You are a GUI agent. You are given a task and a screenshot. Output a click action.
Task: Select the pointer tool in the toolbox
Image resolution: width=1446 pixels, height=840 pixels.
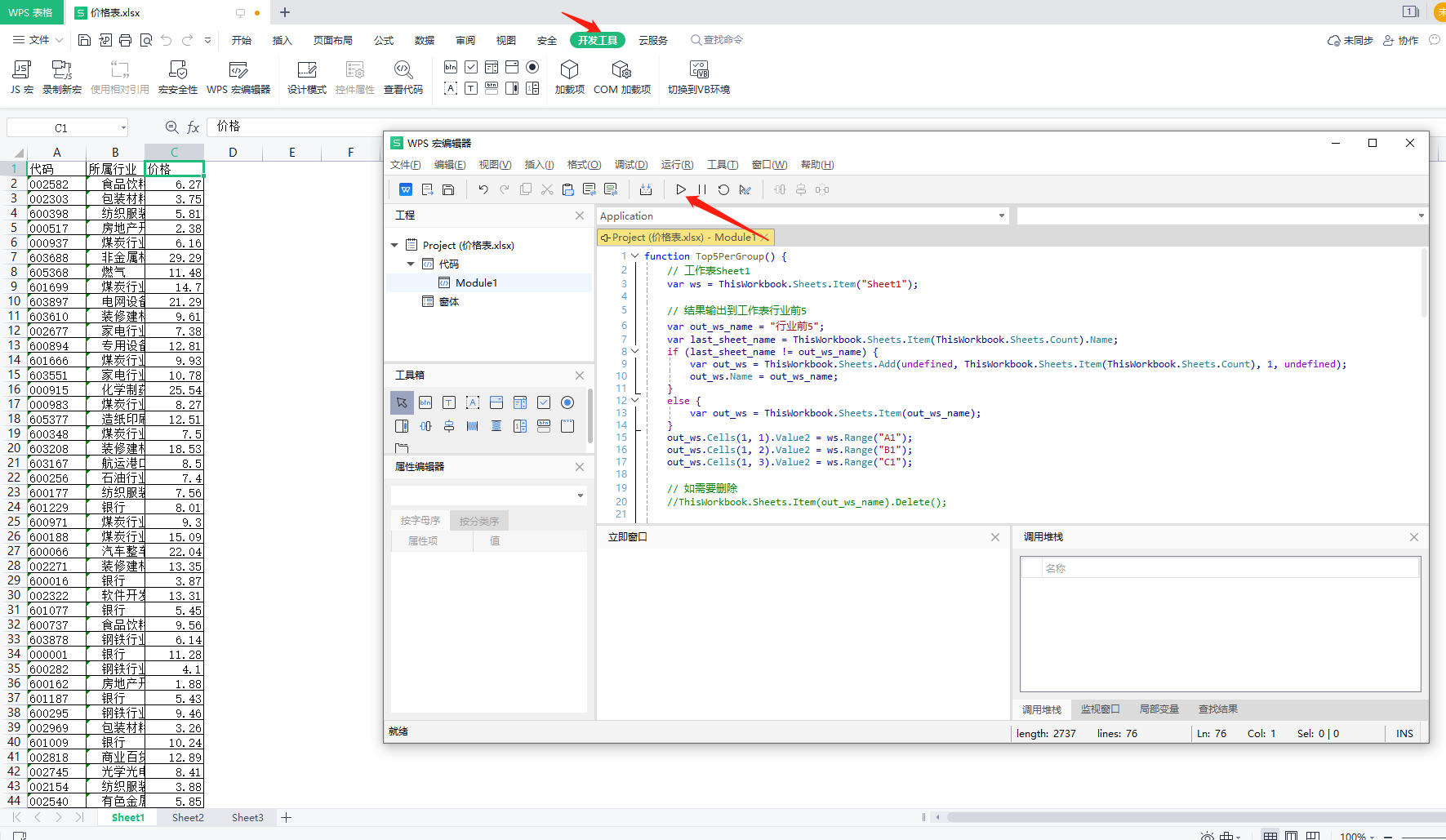[402, 402]
